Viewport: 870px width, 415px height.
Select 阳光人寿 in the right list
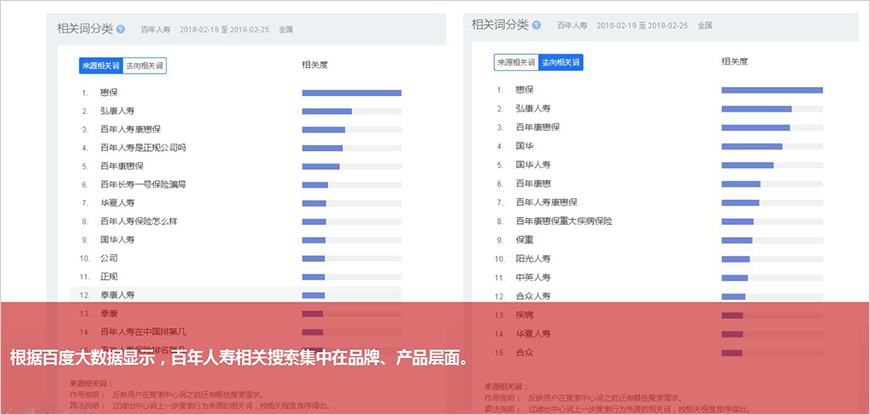(x=532, y=259)
